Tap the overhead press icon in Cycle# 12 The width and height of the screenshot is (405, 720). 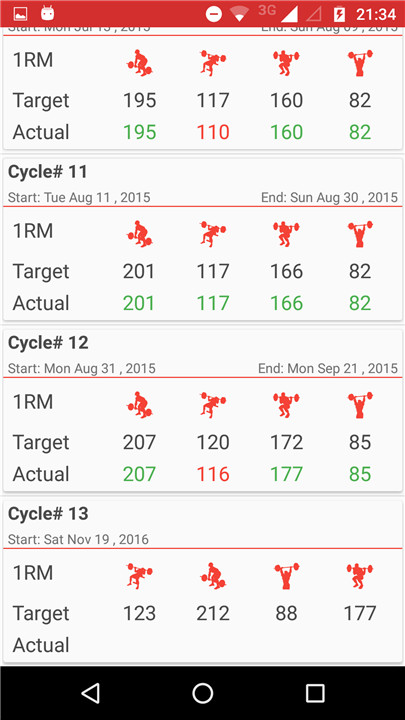click(360, 405)
